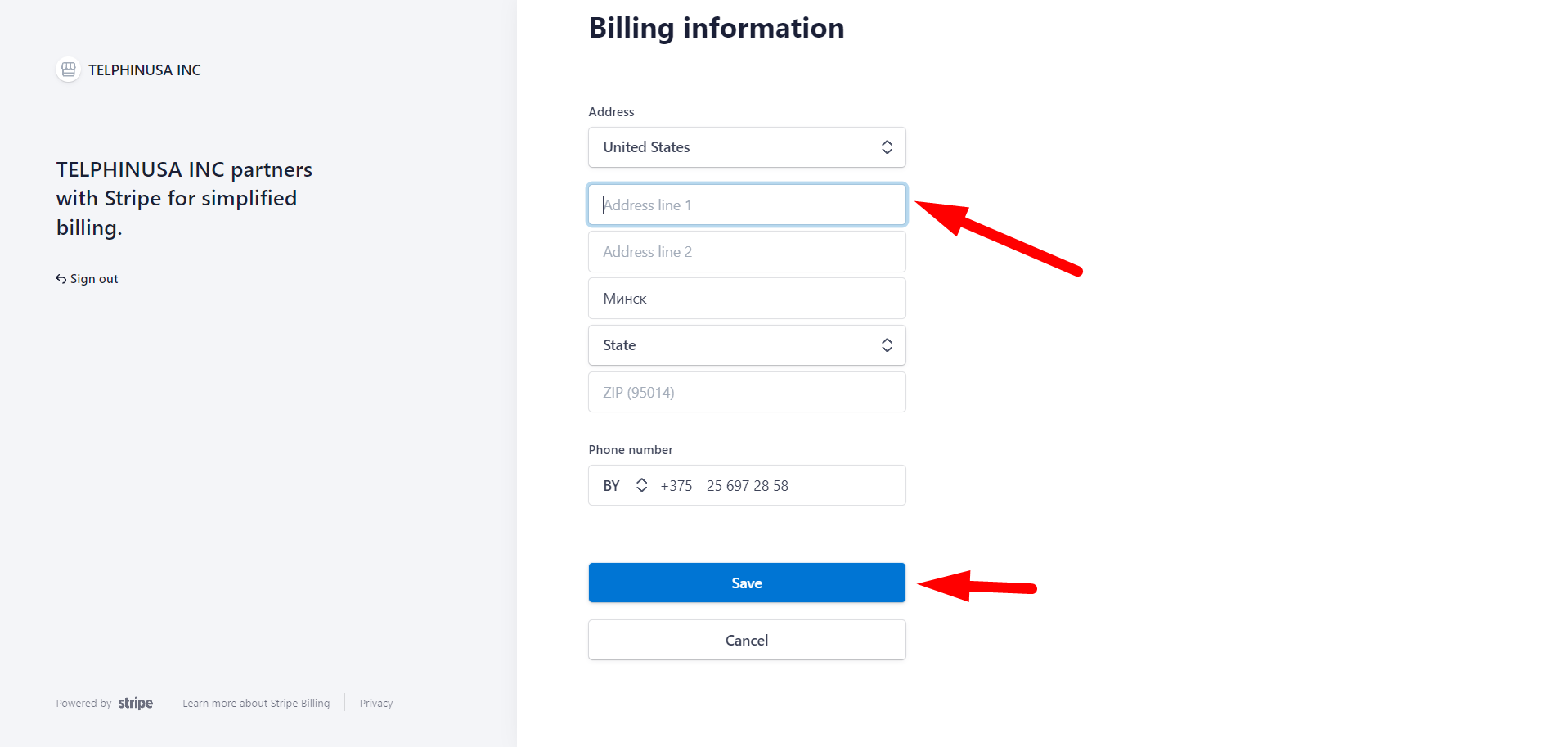Click the TELPHINUSA INC merchant name
Screen dimensions: 1568x747
(x=145, y=70)
